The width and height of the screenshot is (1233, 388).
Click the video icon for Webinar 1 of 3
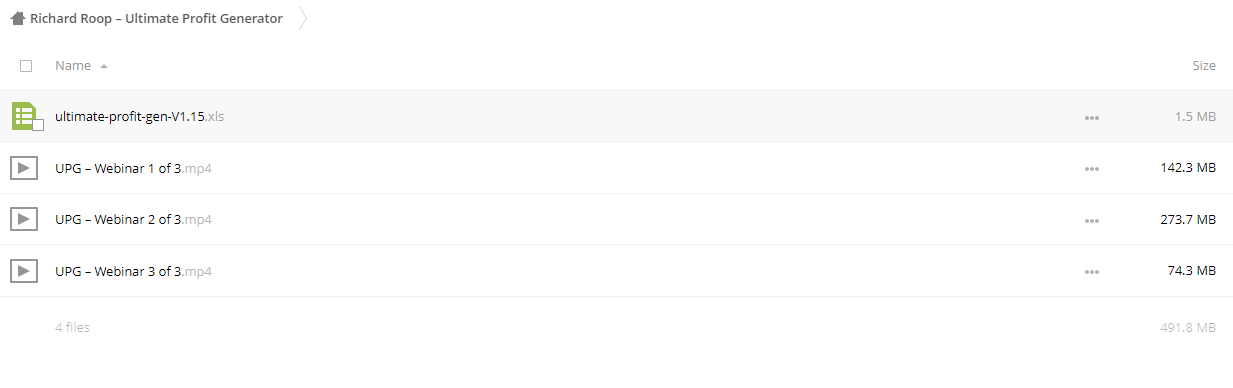pyautogui.click(x=24, y=168)
